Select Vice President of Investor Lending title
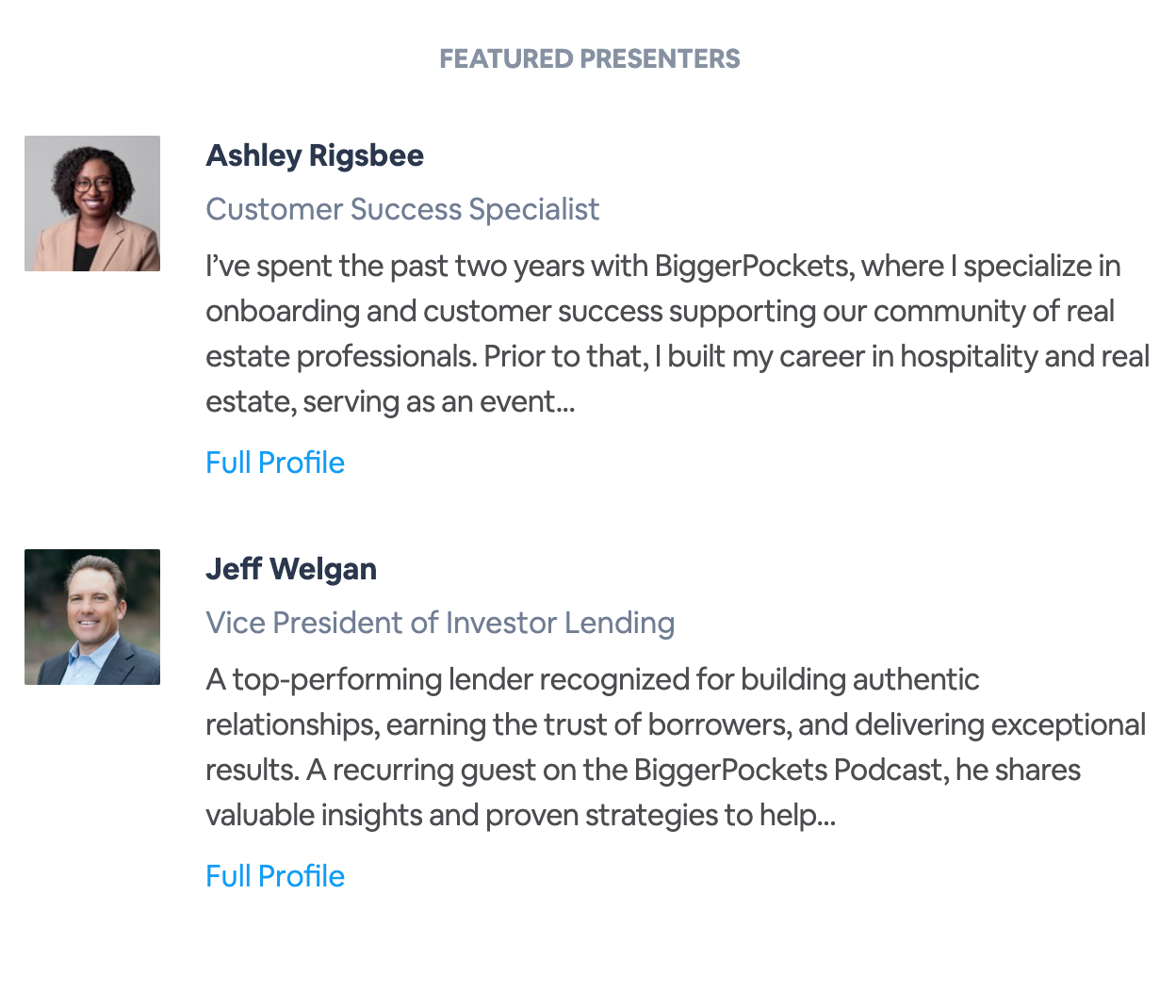 coord(440,623)
